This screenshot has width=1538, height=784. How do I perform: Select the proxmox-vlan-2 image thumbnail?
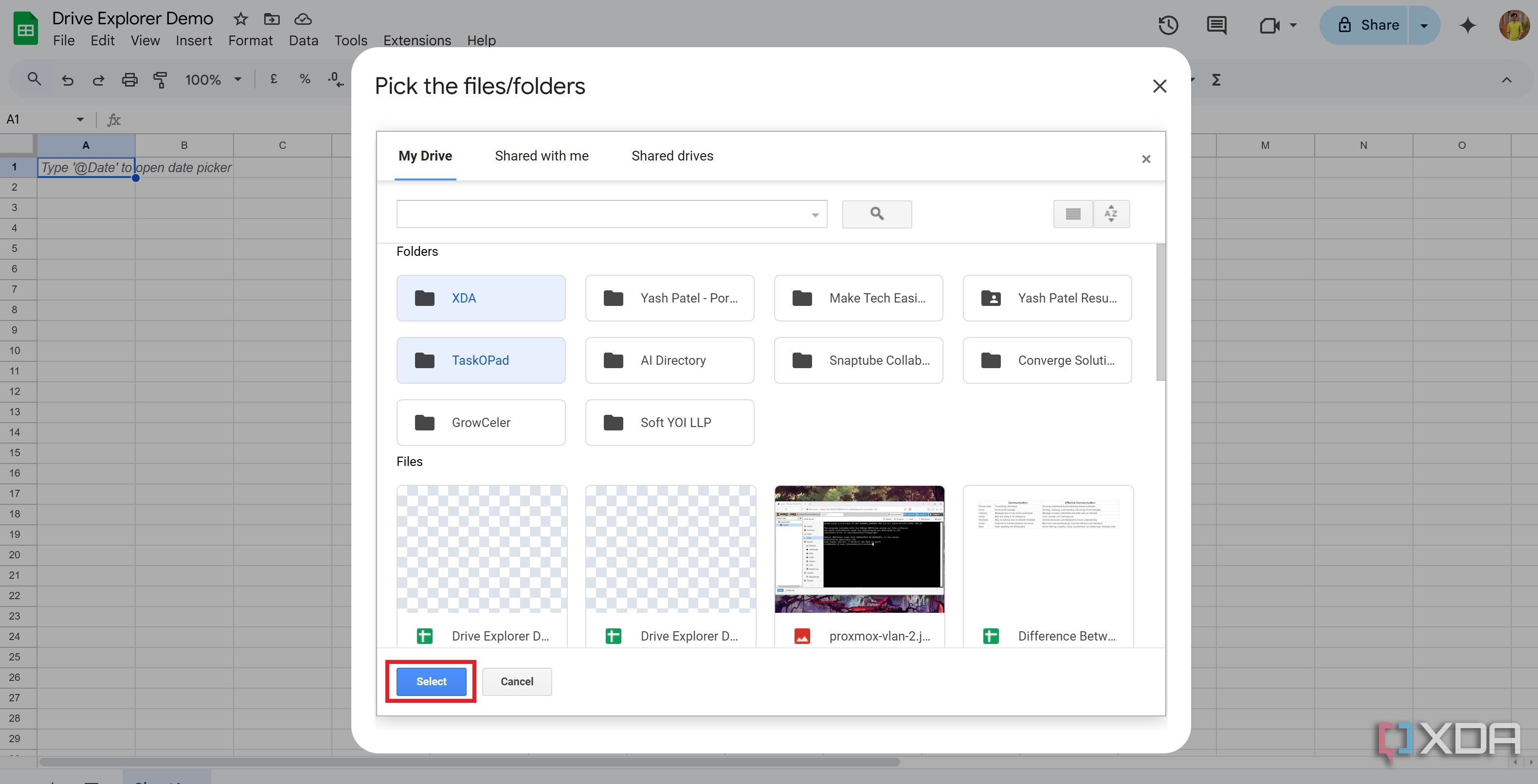pos(859,549)
